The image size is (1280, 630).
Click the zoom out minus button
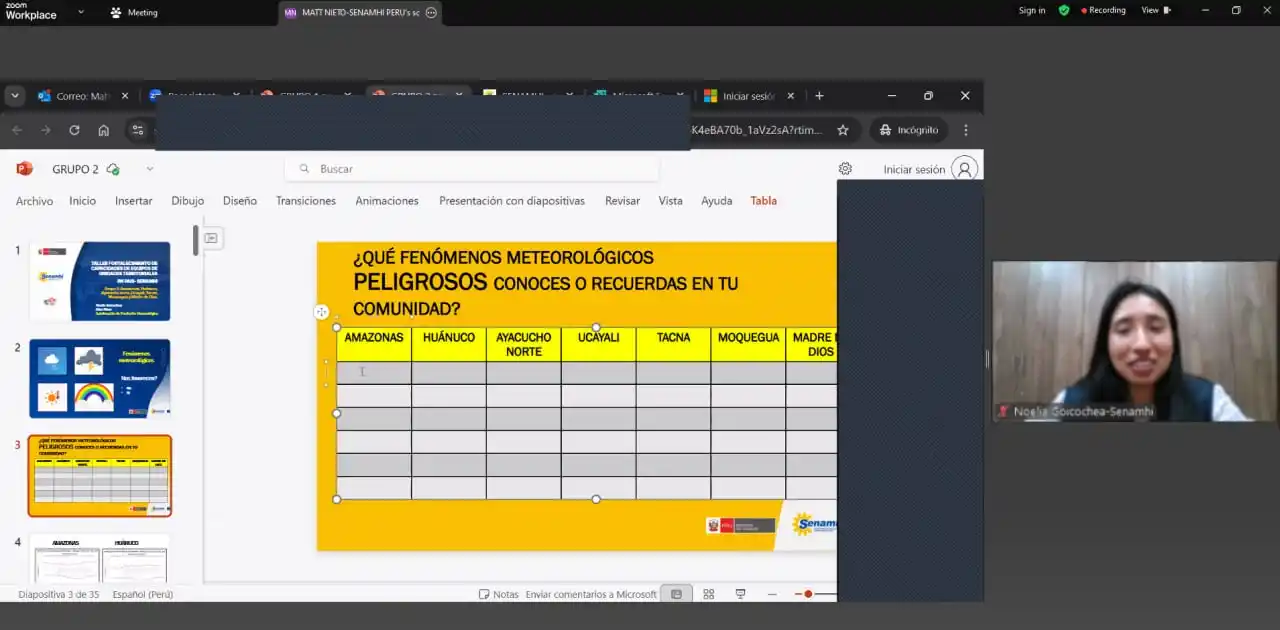773,594
